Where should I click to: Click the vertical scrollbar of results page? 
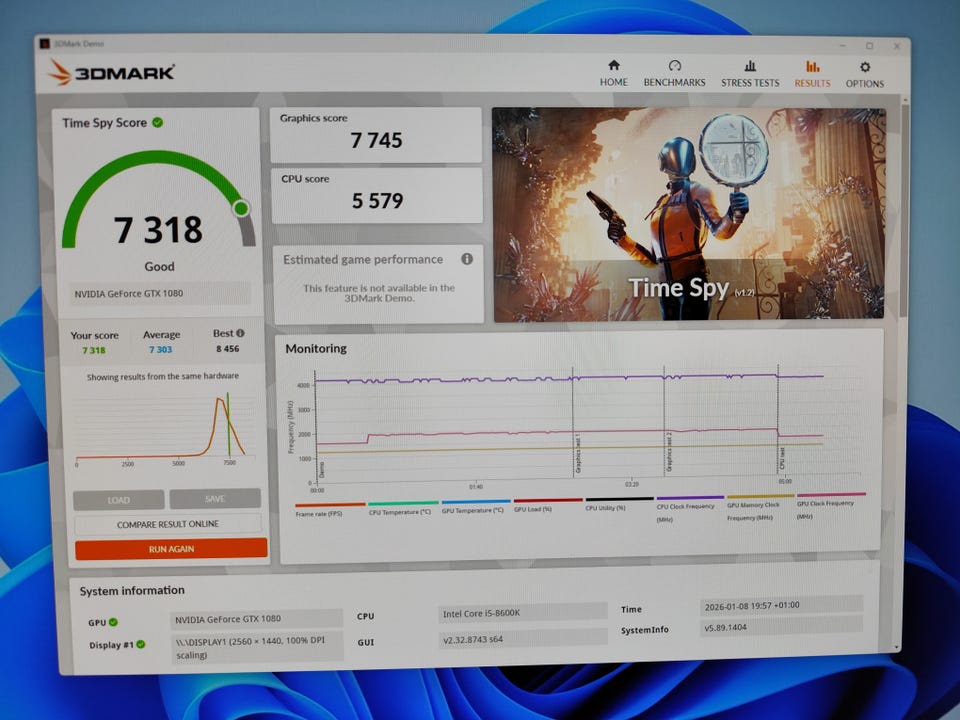(x=904, y=210)
